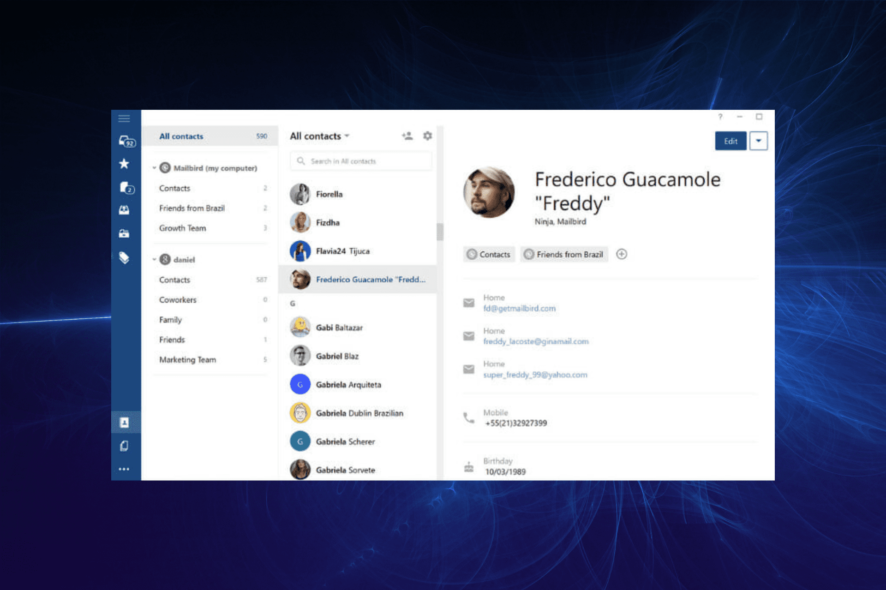This screenshot has height=590, width=886.
Task: Open contact Gabriela Dublin Brazilian
Action: coord(358,413)
